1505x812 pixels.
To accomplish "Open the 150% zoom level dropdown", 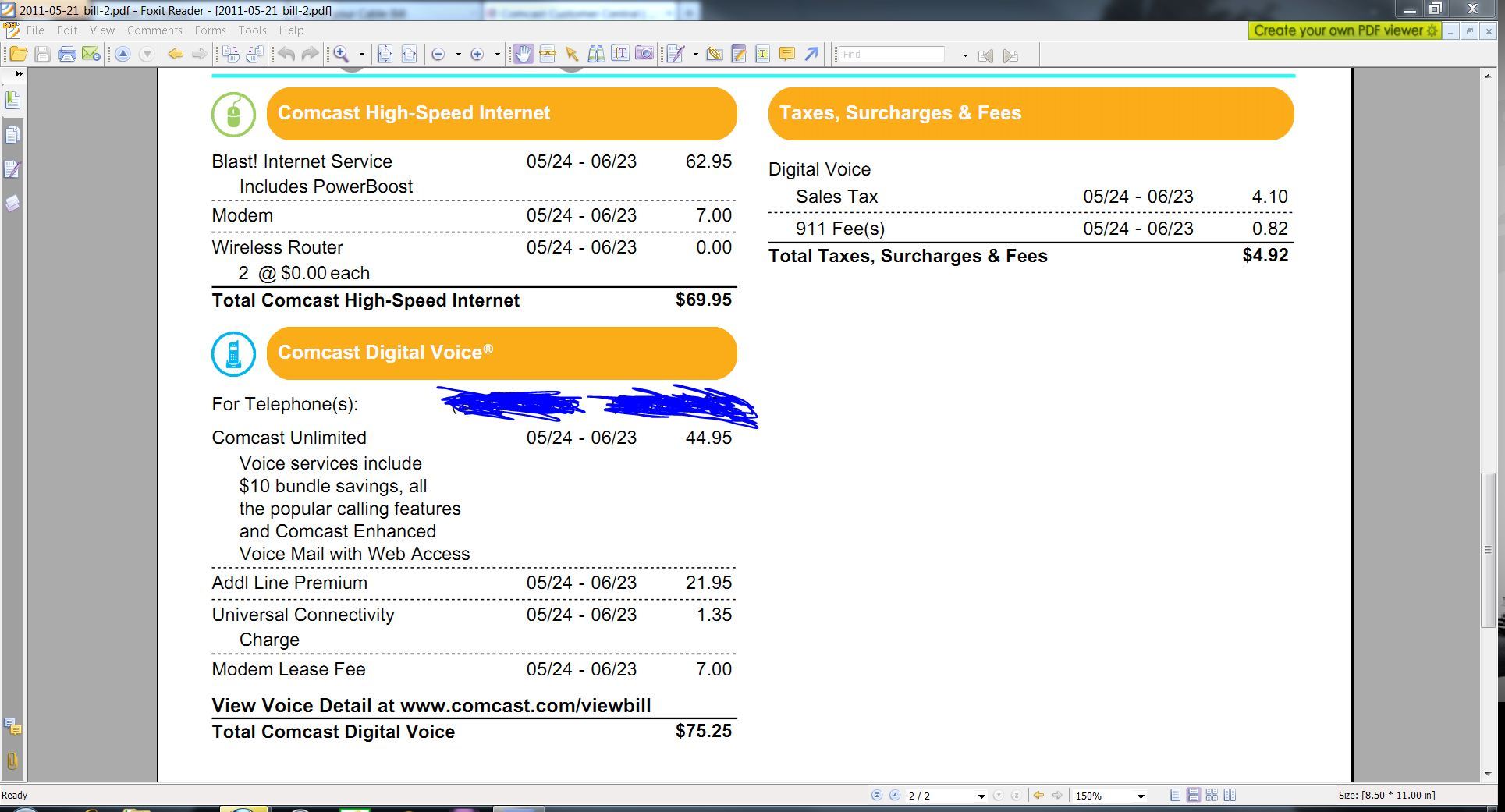I will coord(1141,796).
